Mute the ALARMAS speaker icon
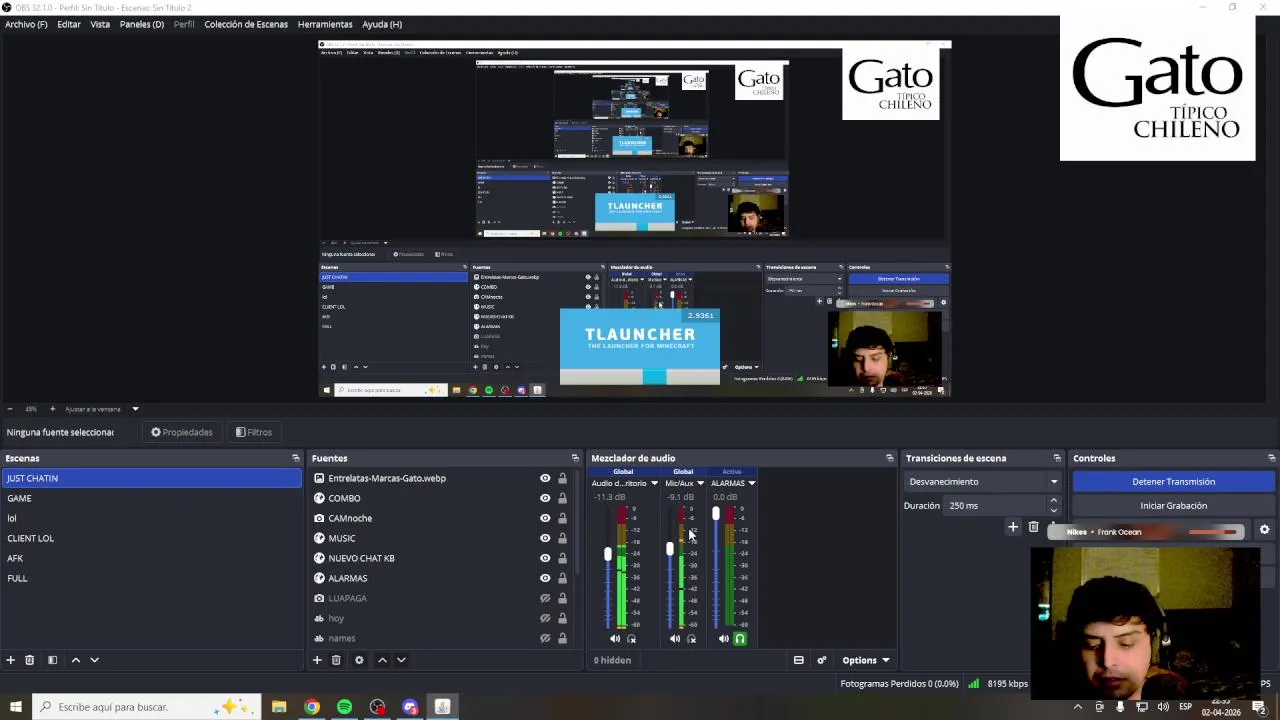1280x720 pixels. click(x=723, y=639)
